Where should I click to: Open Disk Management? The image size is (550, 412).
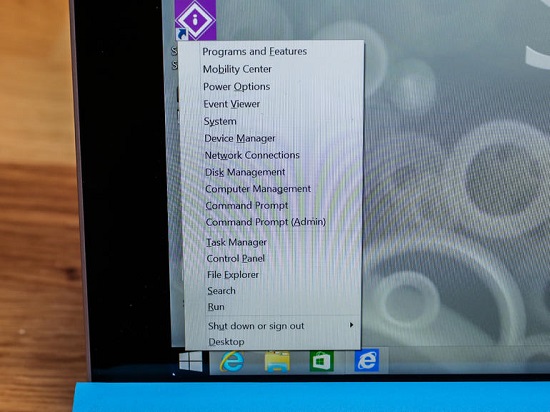click(245, 172)
